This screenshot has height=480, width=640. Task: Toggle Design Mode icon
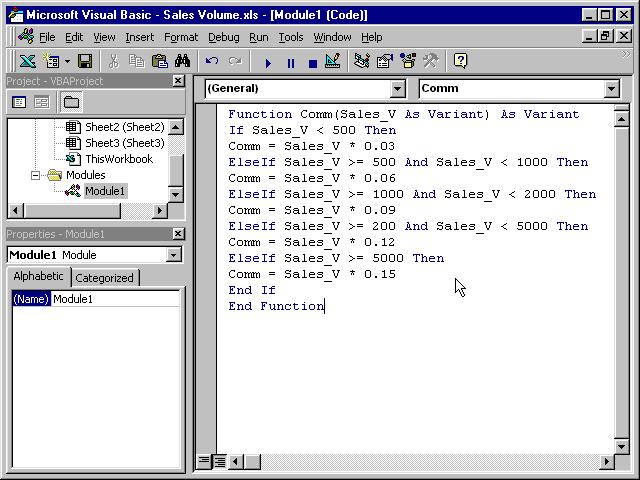click(333, 62)
